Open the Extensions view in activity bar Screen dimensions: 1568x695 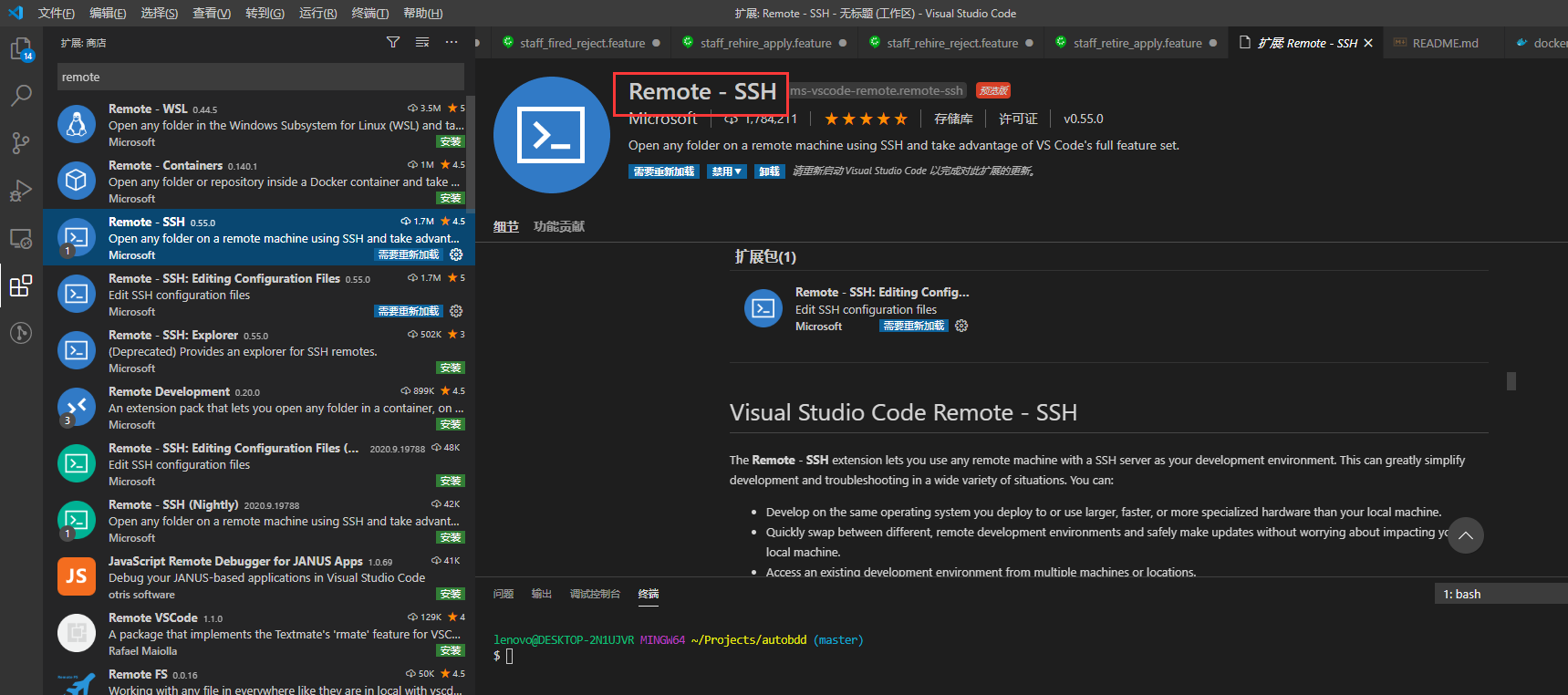click(x=21, y=285)
